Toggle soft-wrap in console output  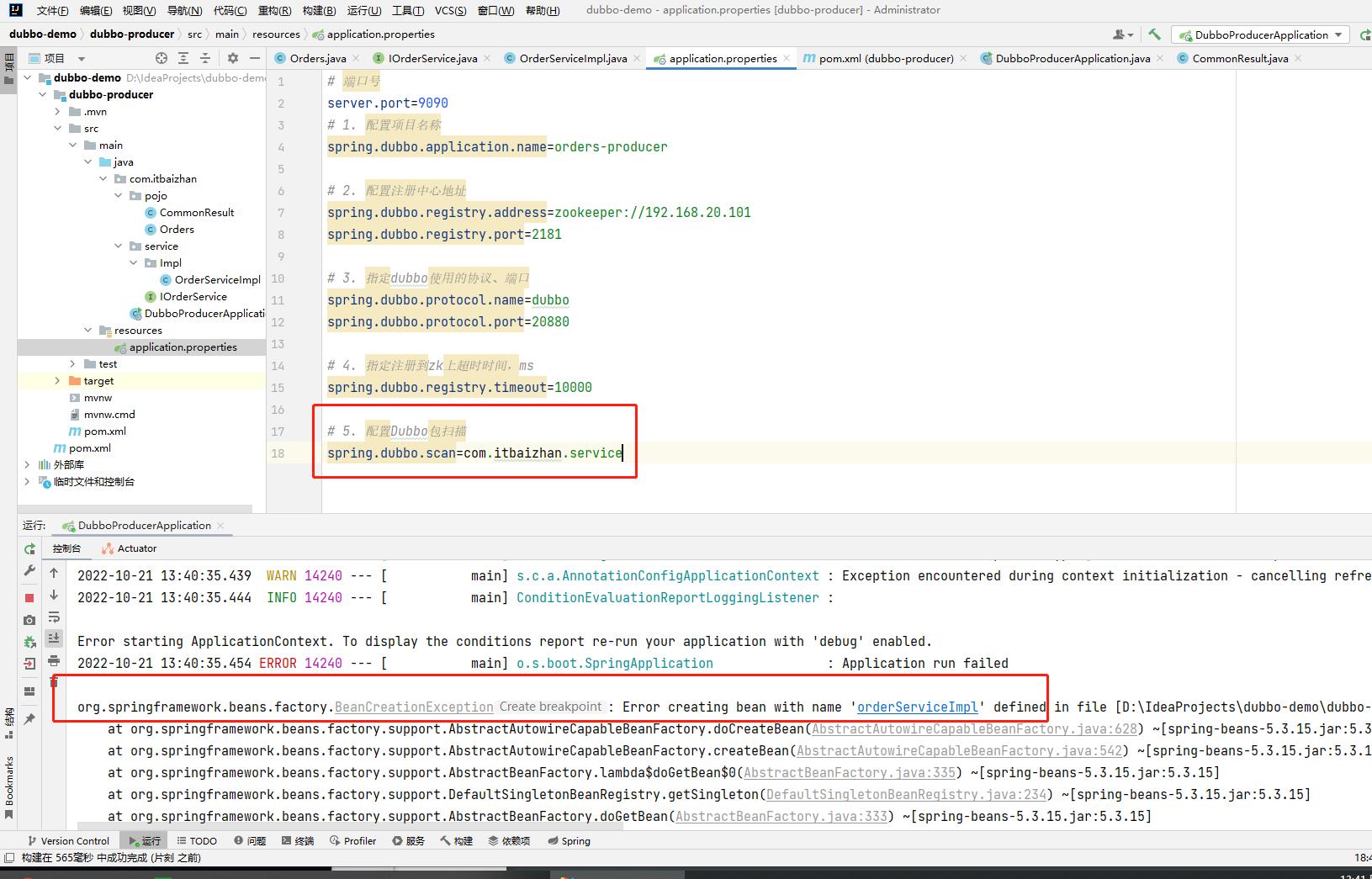(54, 617)
